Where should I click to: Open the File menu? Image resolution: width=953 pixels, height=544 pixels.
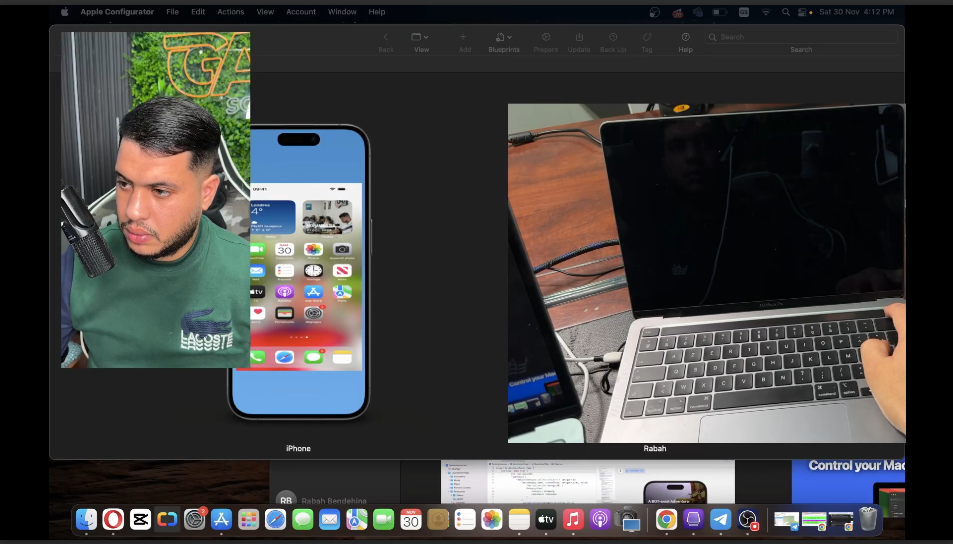tap(173, 12)
